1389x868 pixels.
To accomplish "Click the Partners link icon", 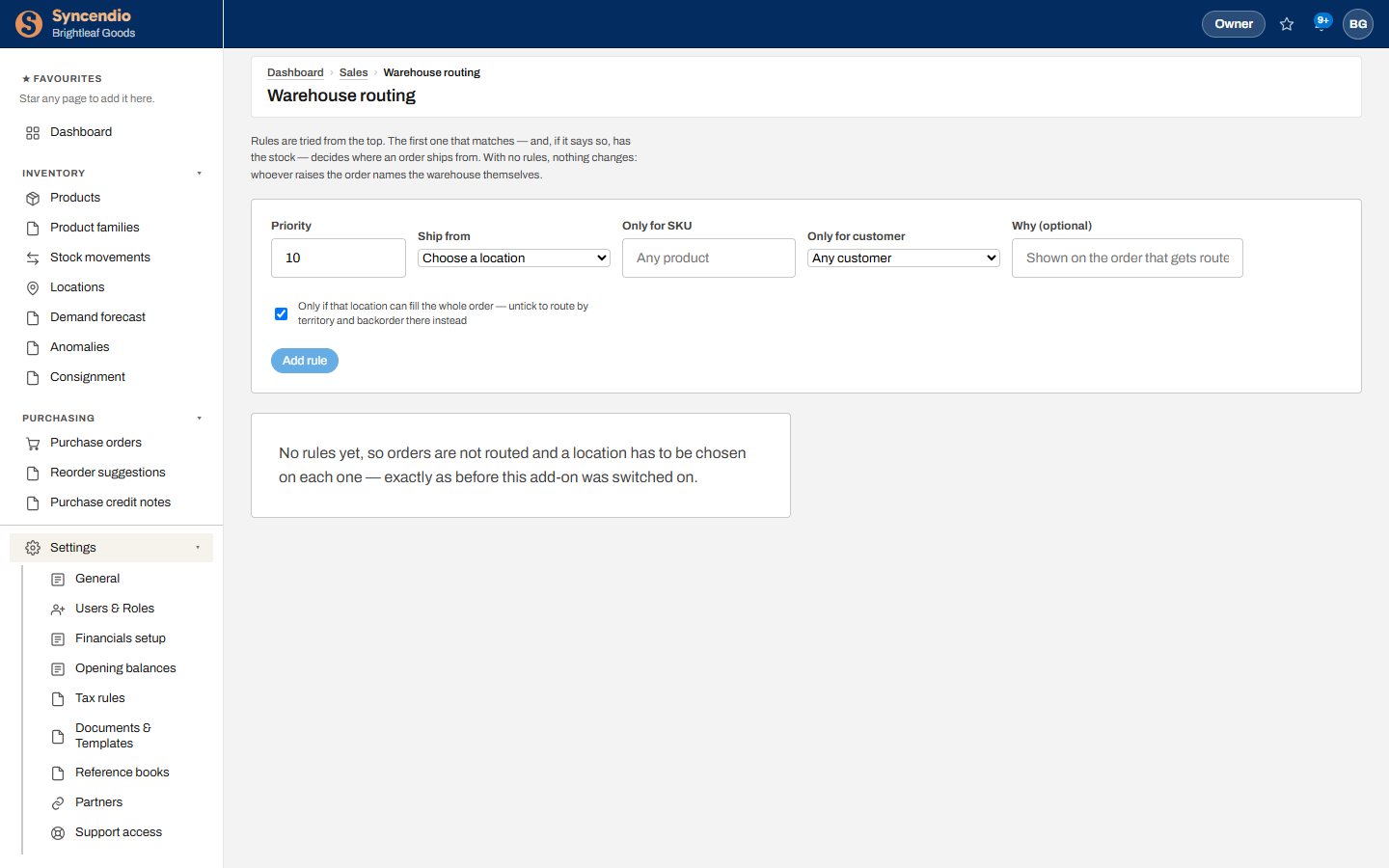I will coord(58,802).
